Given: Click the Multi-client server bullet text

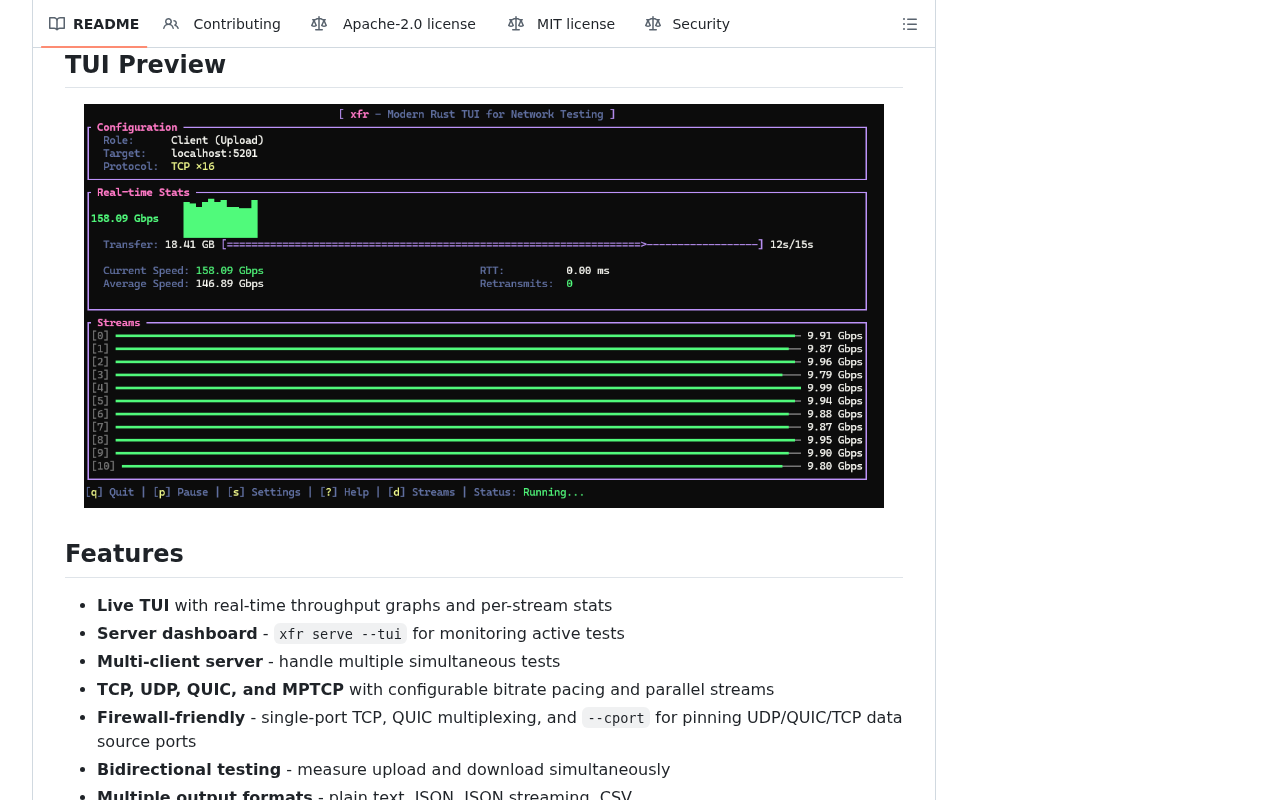Looking at the screenshot, I should point(180,661).
